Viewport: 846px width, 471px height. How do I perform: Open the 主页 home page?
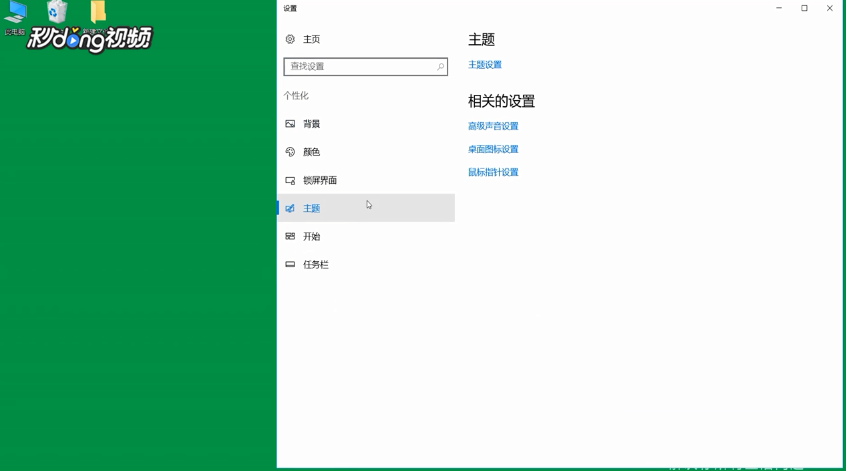(311, 39)
